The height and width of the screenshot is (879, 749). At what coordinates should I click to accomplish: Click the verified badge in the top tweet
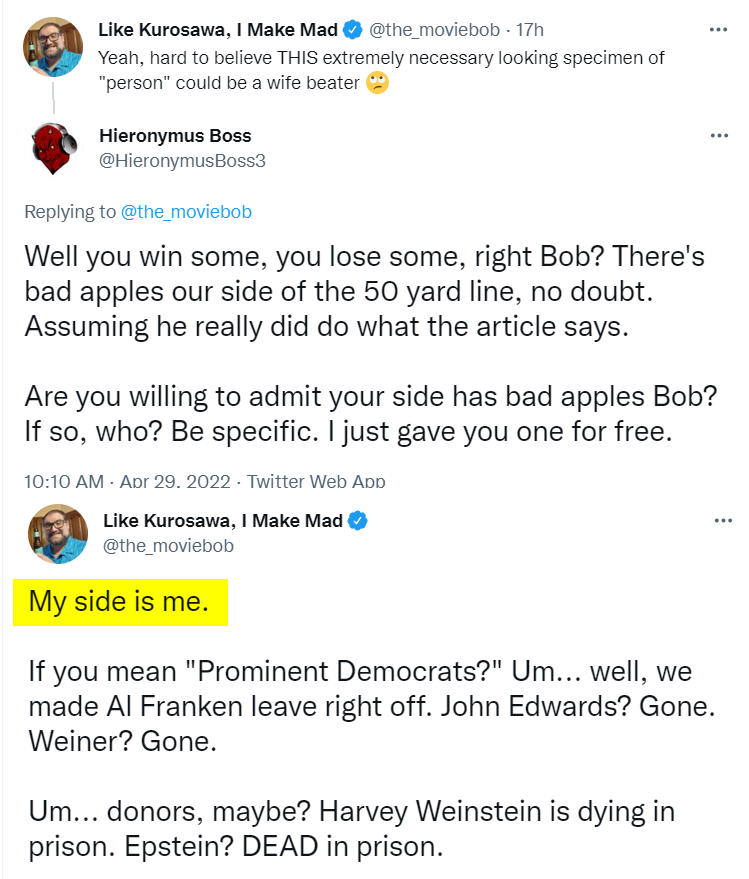click(x=353, y=30)
